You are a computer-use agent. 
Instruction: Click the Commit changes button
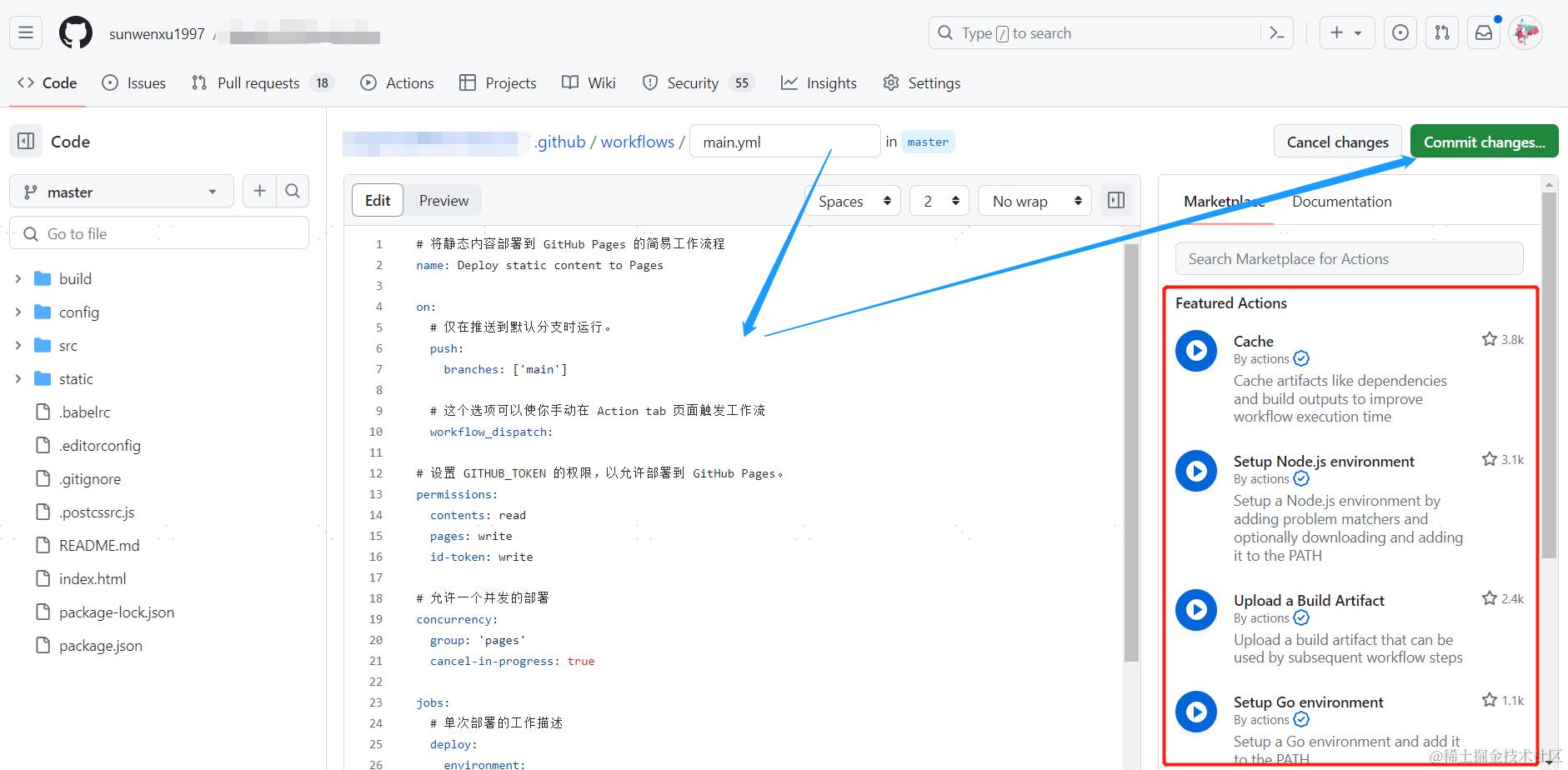1485,142
